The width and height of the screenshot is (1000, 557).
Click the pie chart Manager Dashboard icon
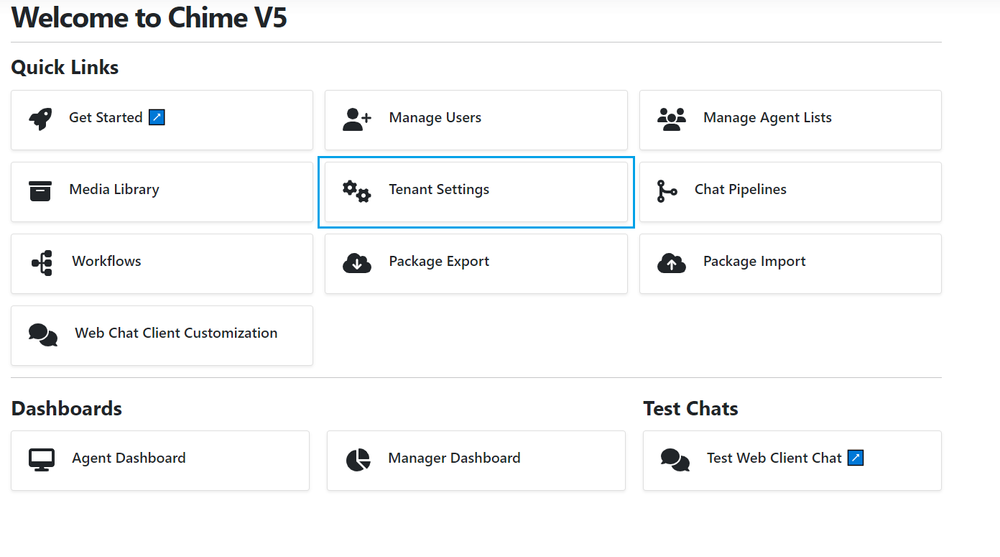[x=358, y=460]
